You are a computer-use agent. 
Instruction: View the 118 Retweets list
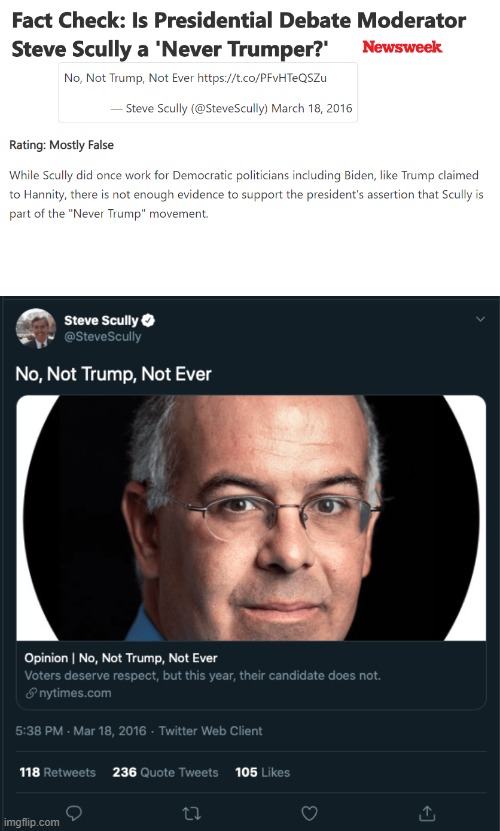pyautogui.click(x=57, y=772)
